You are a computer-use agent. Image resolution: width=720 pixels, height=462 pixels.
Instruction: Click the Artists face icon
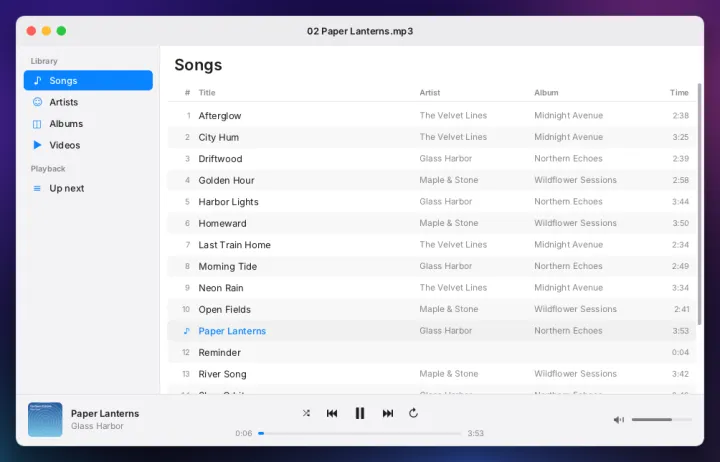(x=38, y=102)
